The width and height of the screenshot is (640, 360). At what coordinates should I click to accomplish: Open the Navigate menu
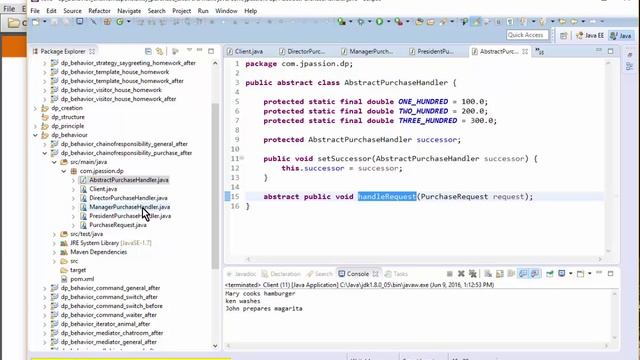pos(129,11)
